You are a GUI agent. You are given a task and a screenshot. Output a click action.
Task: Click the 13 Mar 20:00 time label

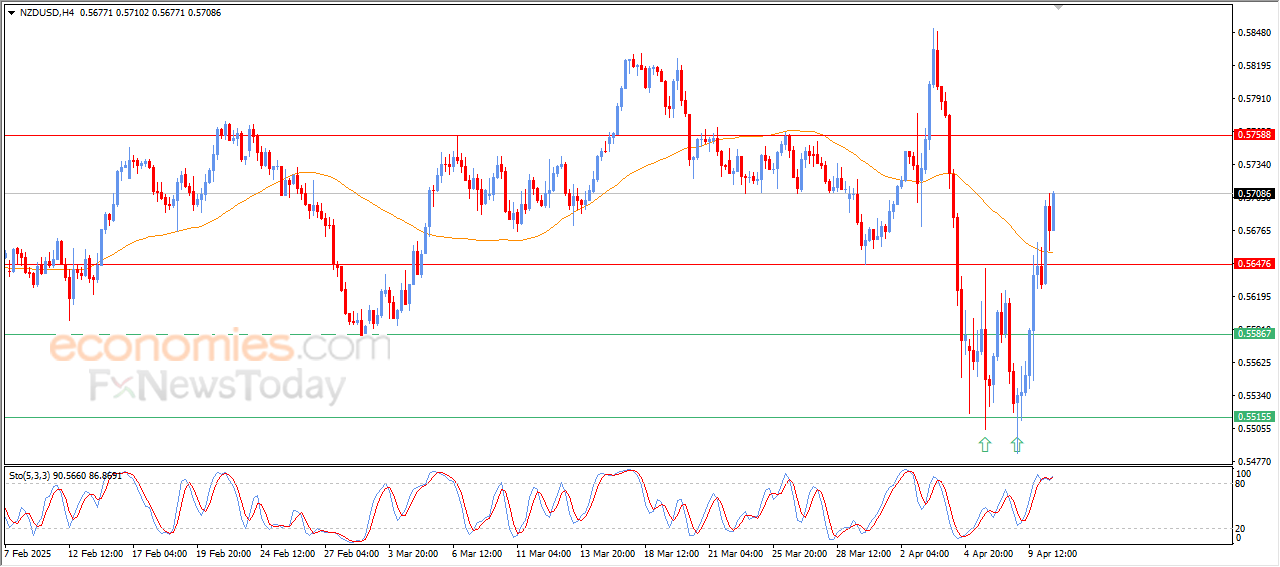[x=608, y=553]
